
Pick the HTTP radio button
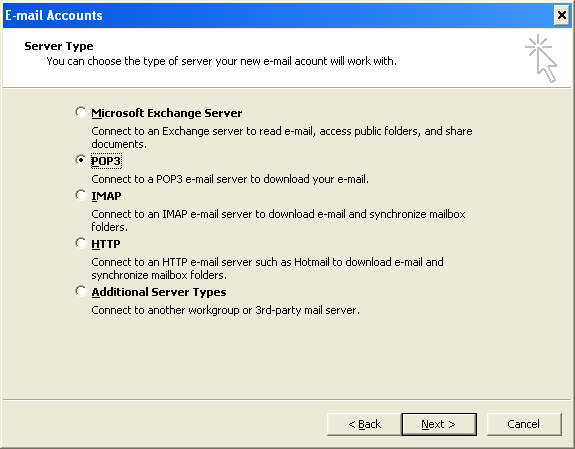[80, 243]
